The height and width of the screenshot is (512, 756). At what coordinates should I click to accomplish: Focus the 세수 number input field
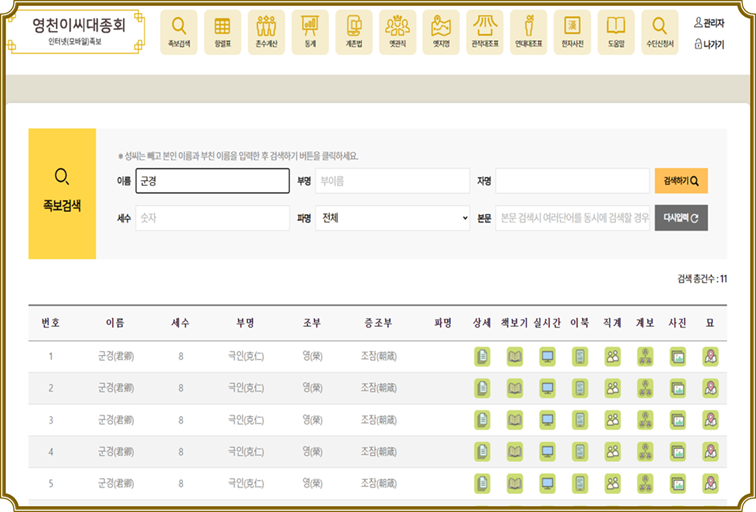213,218
